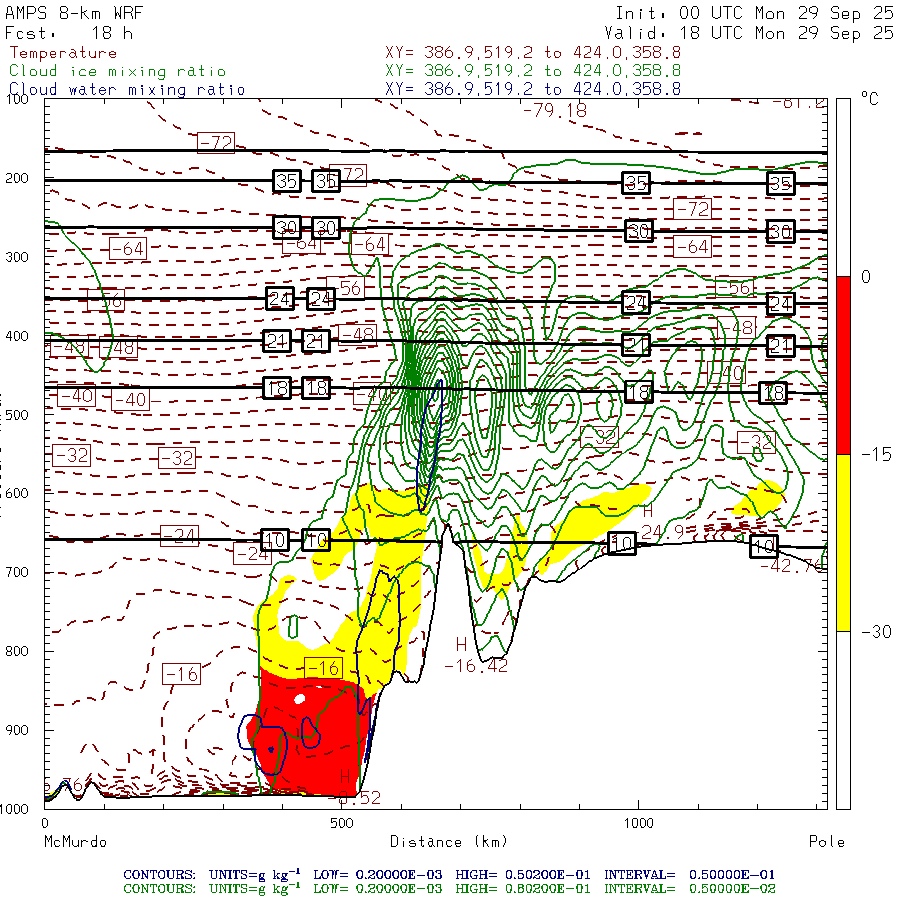Click the "-79.18" temperature value near the top

point(555,110)
